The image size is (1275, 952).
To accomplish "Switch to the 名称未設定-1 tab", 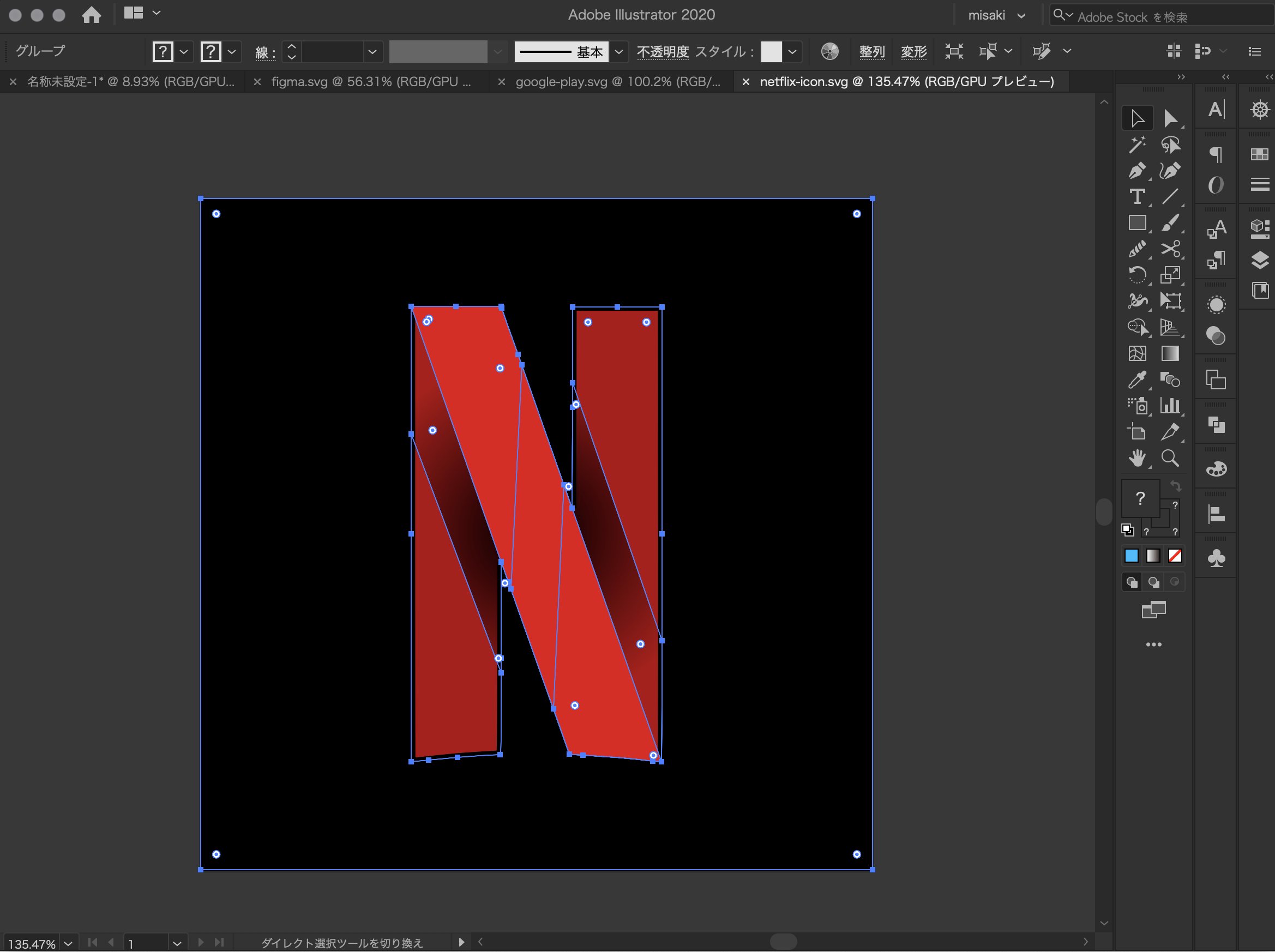I will click(x=131, y=82).
